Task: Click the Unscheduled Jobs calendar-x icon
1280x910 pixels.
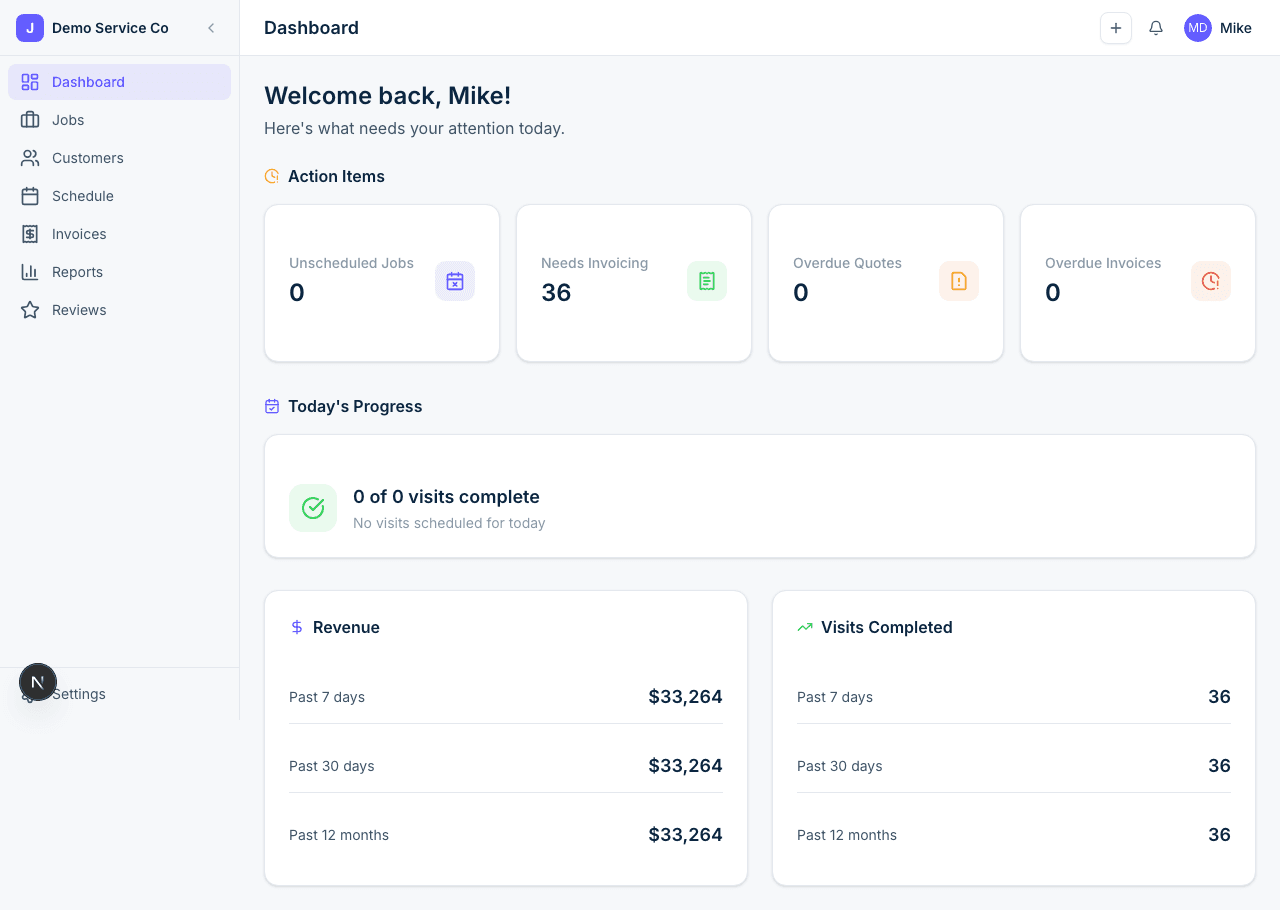Action: (455, 281)
